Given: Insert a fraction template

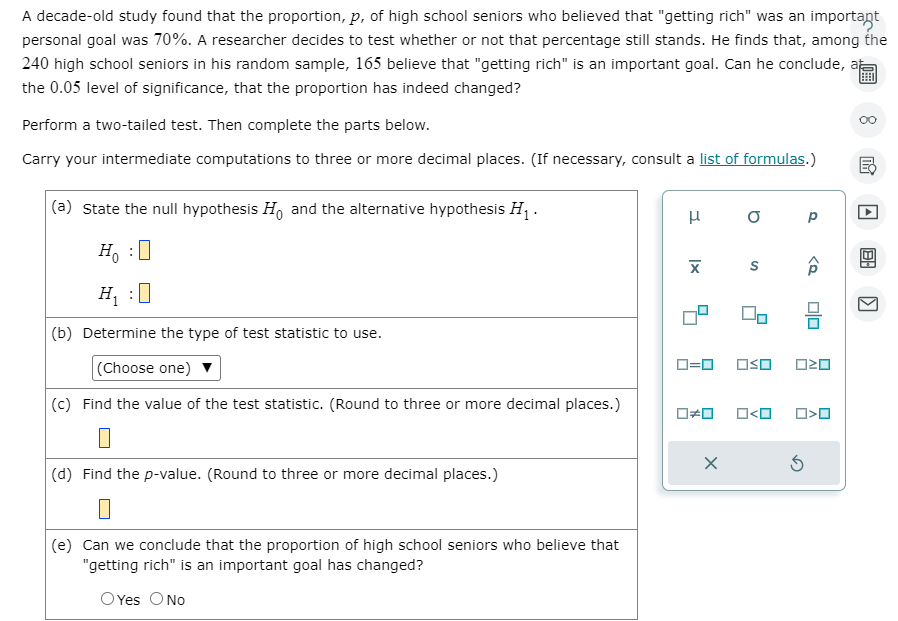Looking at the screenshot, I should pyautogui.click(x=812, y=313).
